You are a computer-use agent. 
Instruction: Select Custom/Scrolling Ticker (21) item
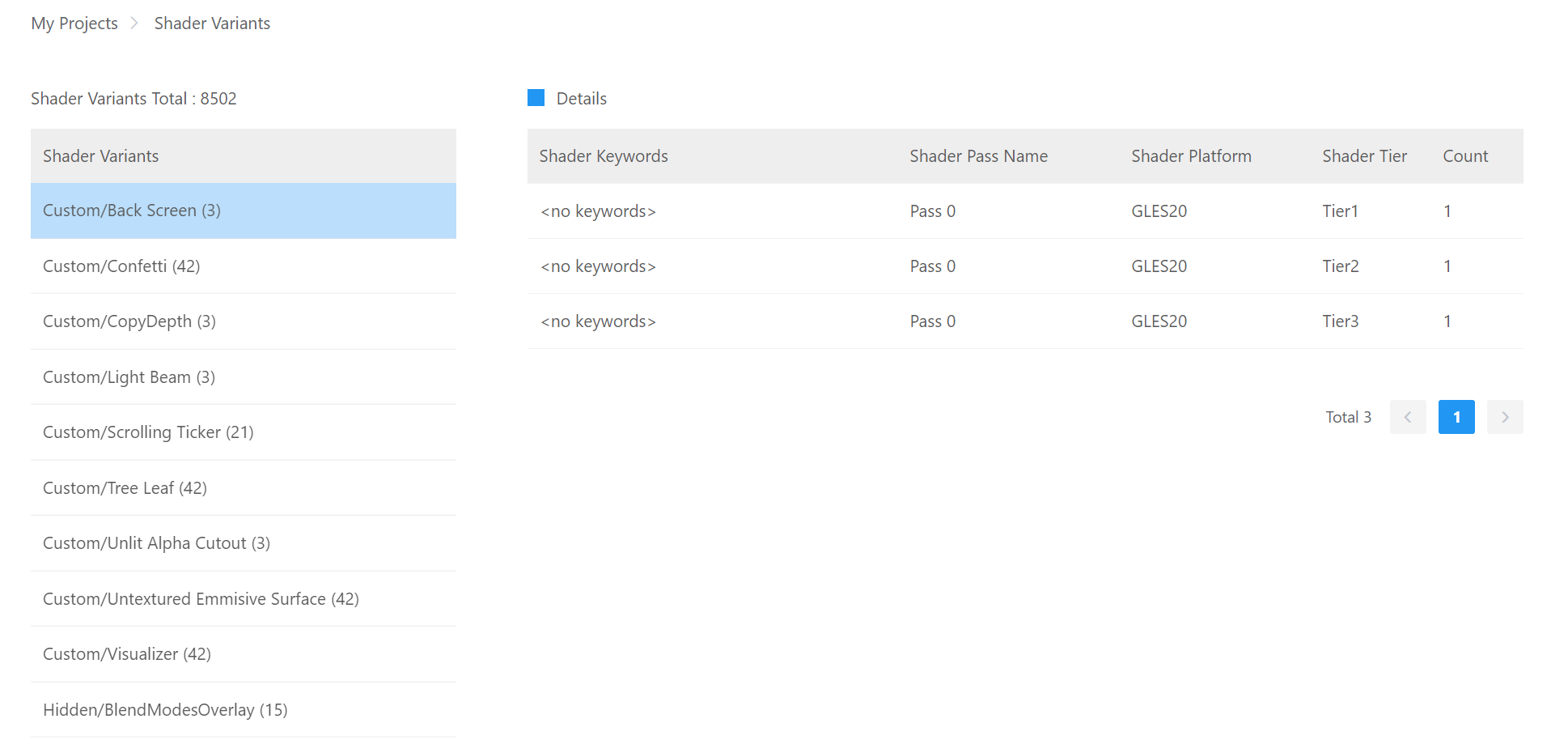(x=148, y=432)
